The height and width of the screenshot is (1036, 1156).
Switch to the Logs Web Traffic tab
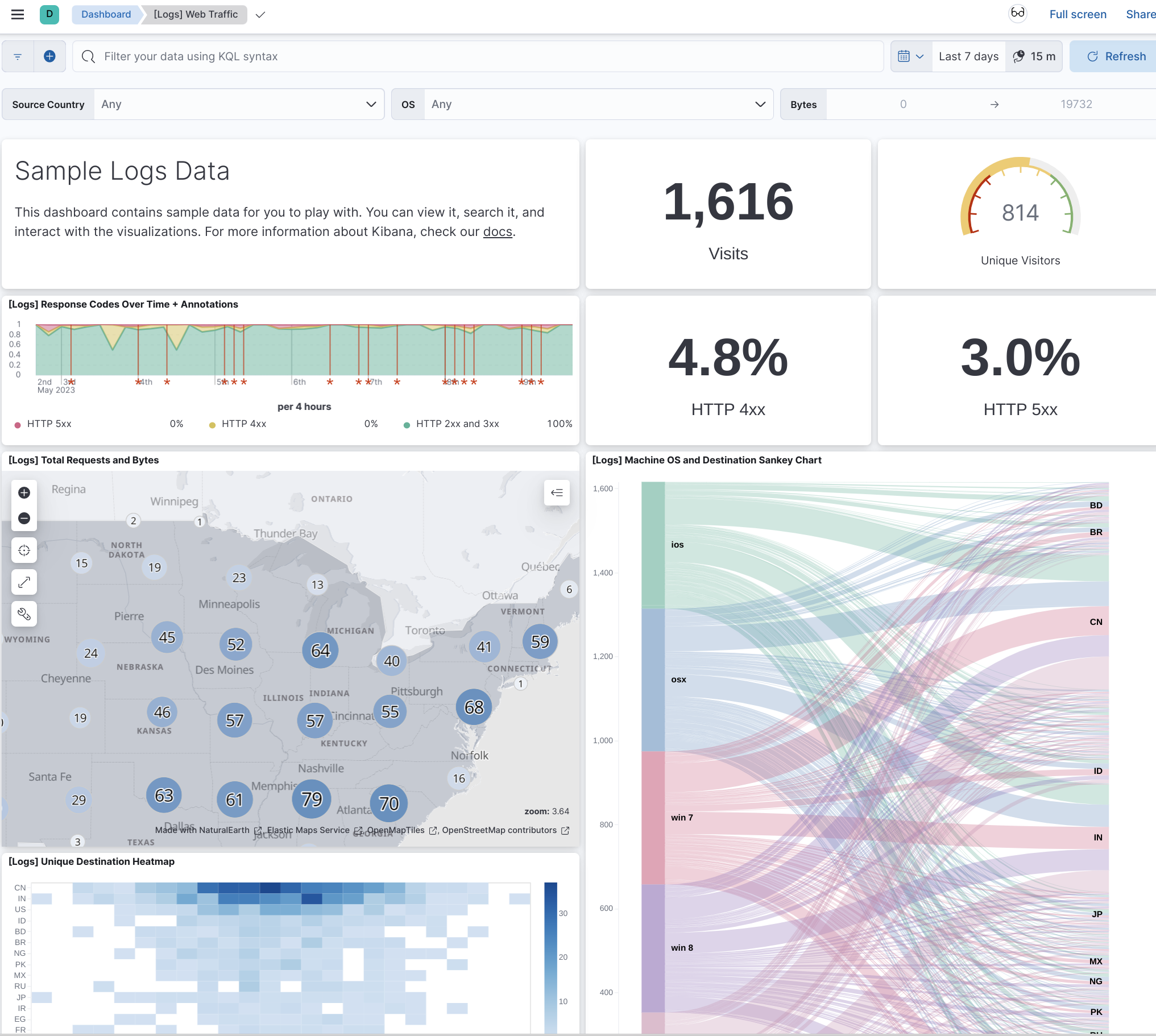pyautogui.click(x=196, y=14)
